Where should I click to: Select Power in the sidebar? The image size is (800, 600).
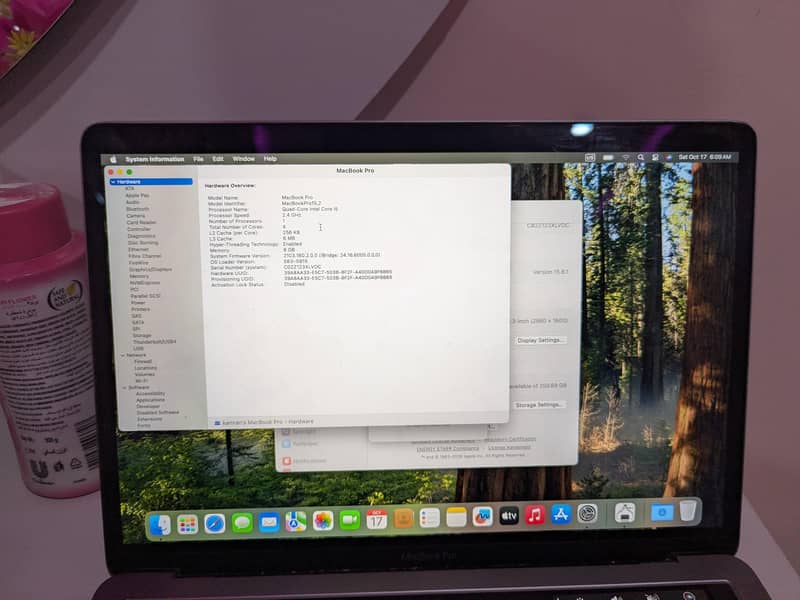point(138,303)
